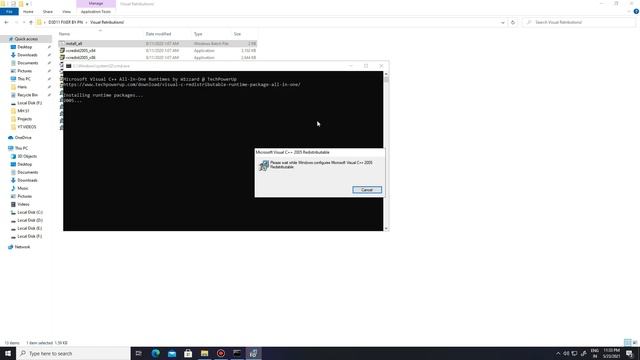
Task: Show hidden system tray icons
Action: [x=558, y=353]
